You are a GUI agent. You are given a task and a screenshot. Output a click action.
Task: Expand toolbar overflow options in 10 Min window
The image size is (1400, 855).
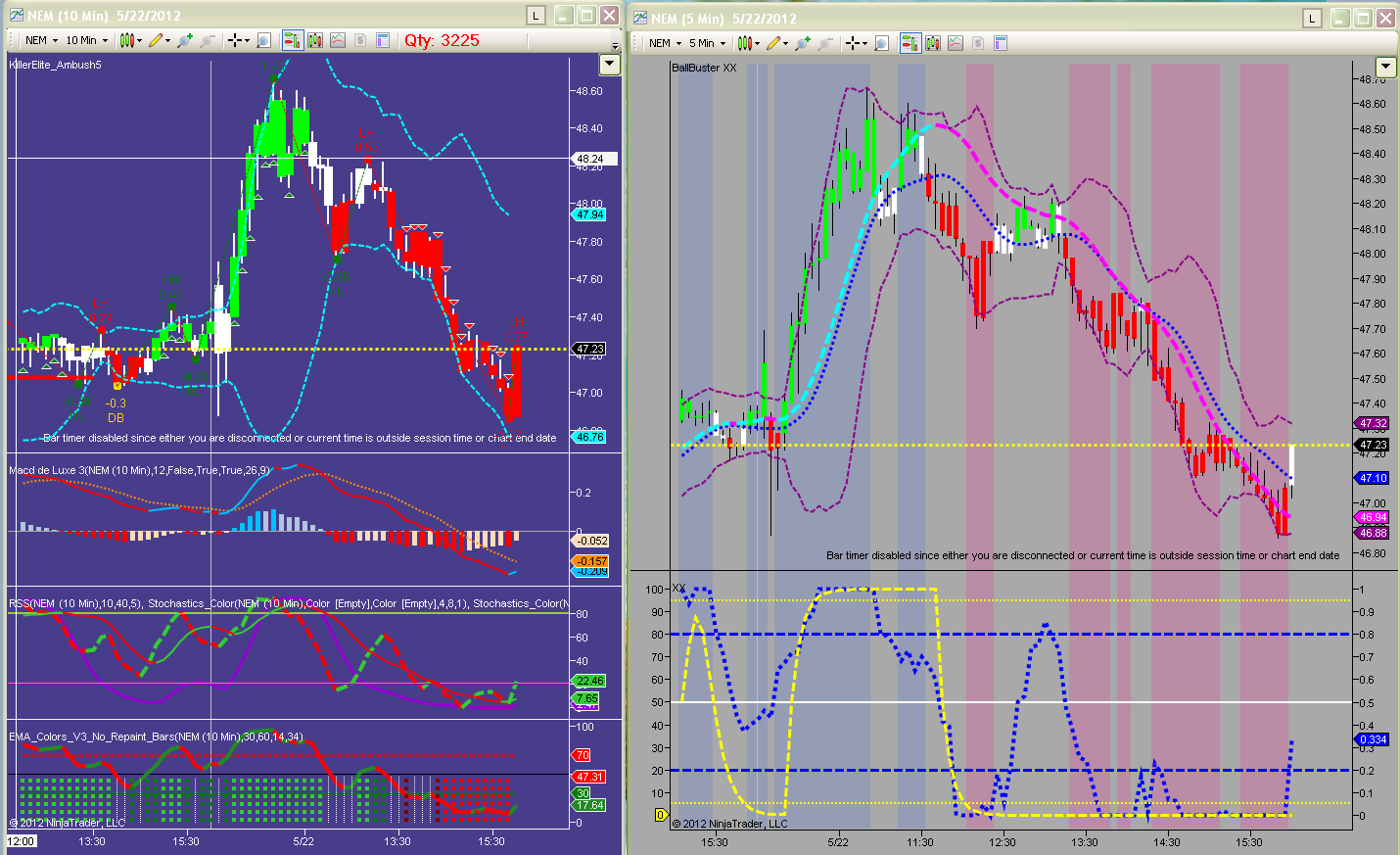click(x=615, y=45)
